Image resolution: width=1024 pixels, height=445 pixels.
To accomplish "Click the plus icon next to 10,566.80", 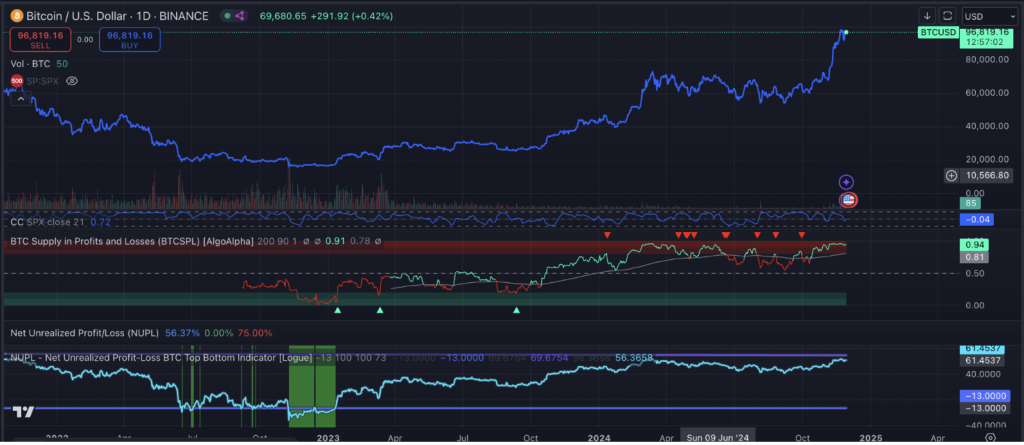I will [949, 176].
